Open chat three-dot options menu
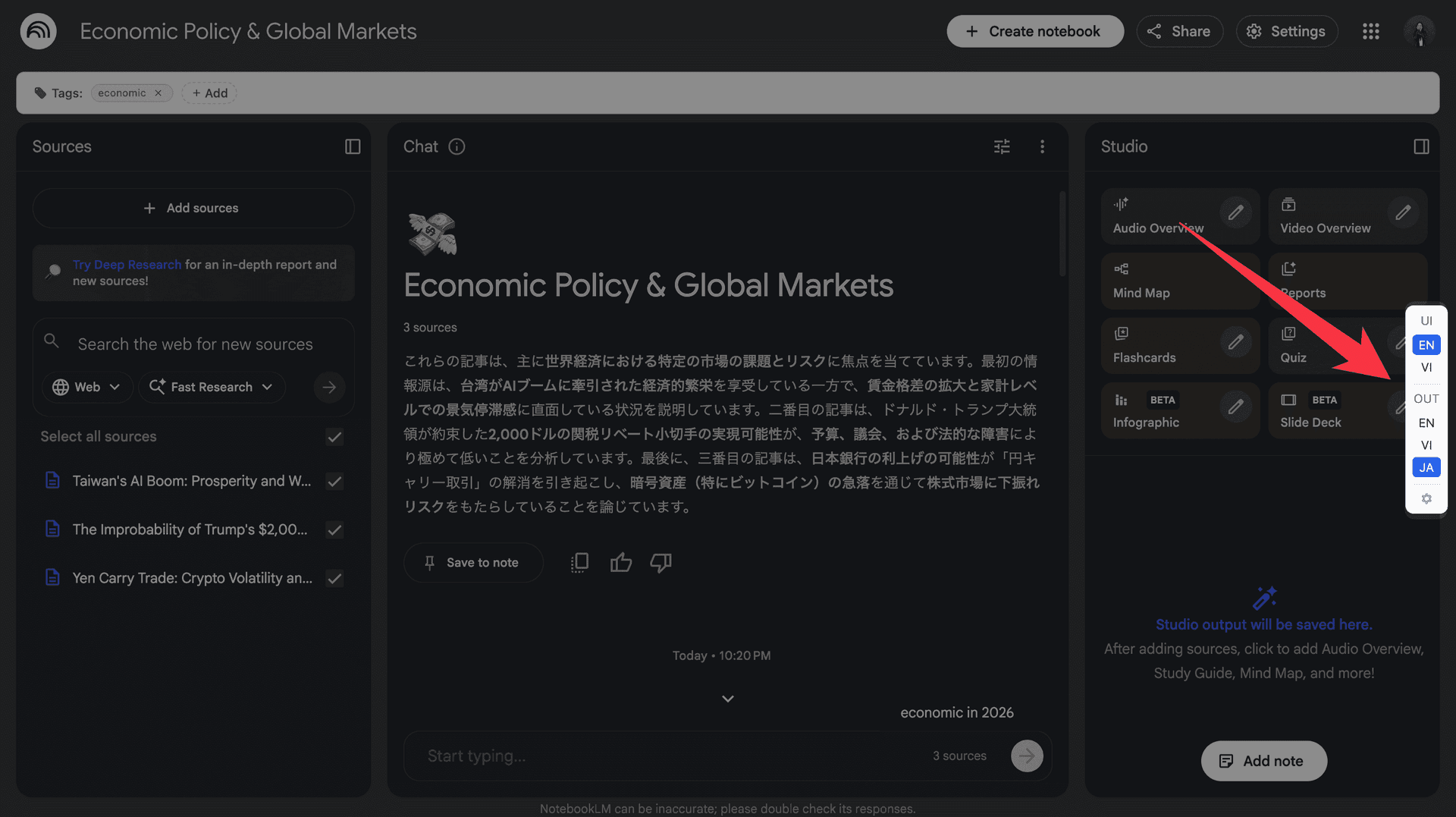This screenshot has height=817, width=1456. click(1042, 146)
